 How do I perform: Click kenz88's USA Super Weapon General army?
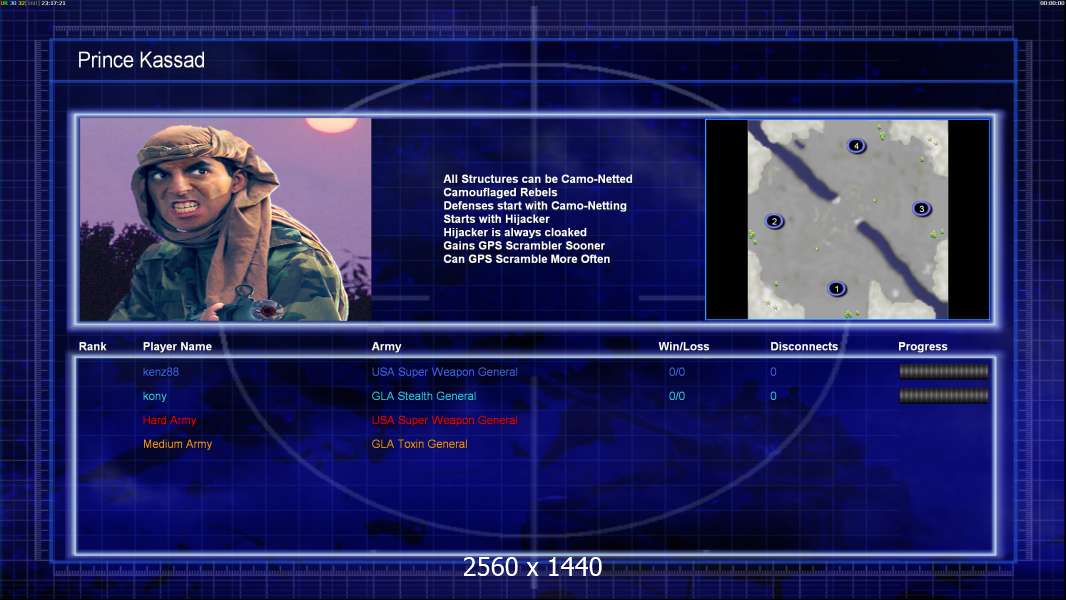coord(445,372)
